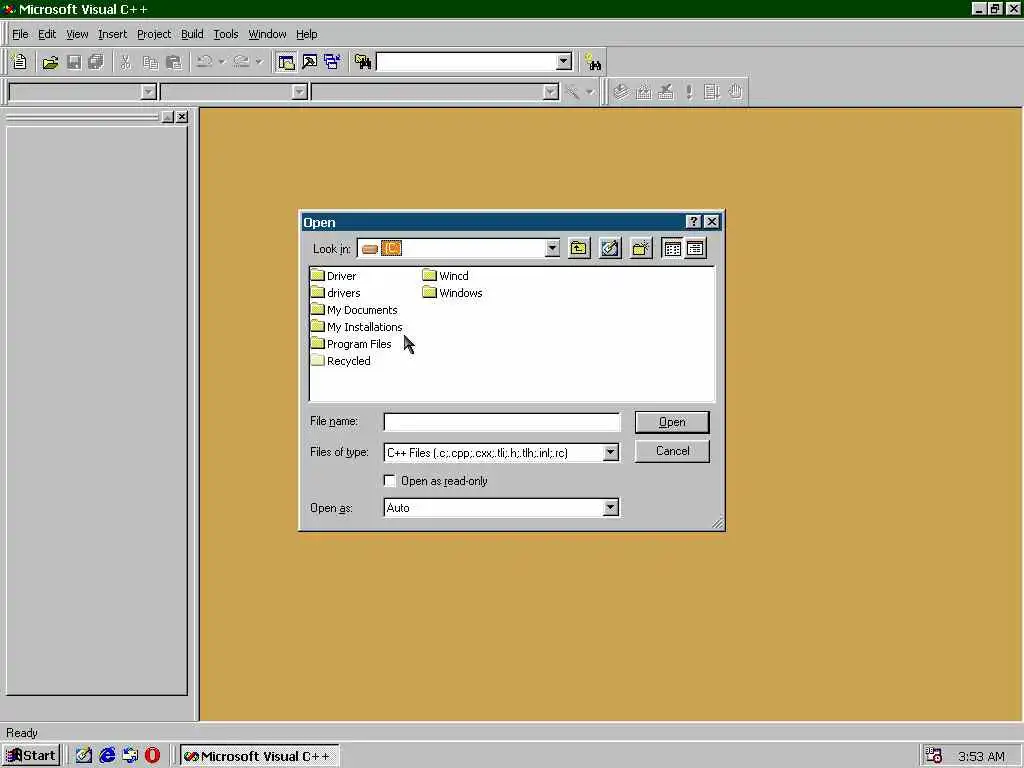Viewport: 1024px width, 768px height.
Task: Open the File menu
Action: pos(20,34)
